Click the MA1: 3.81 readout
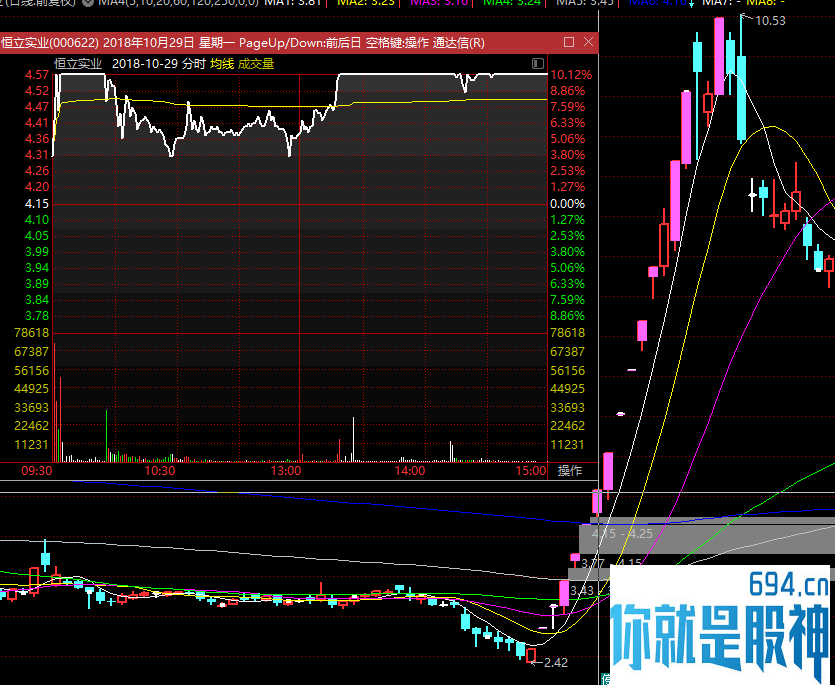The image size is (835, 685). click(x=293, y=3)
